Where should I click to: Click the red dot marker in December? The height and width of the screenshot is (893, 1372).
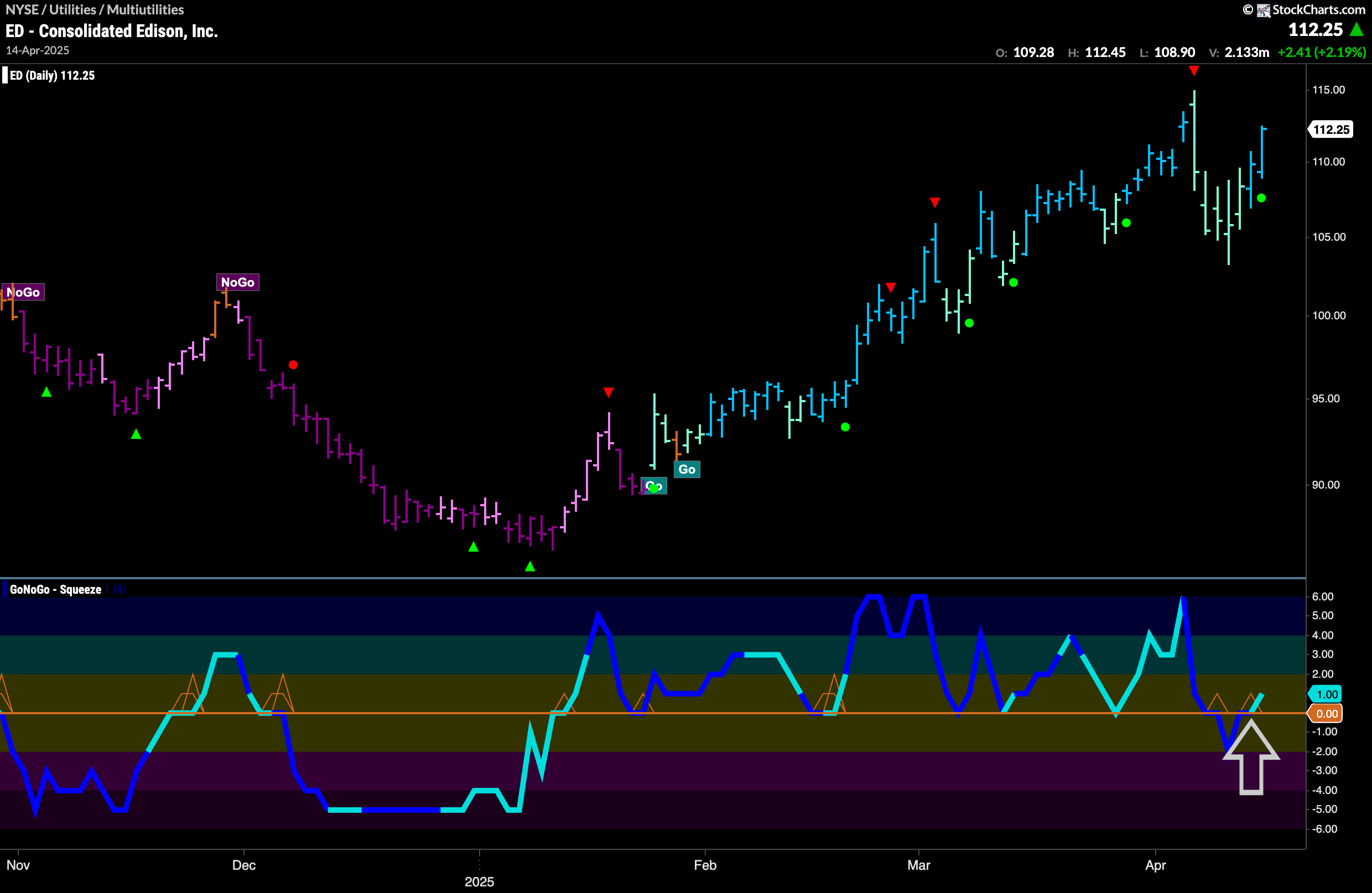tap(293, 365)
